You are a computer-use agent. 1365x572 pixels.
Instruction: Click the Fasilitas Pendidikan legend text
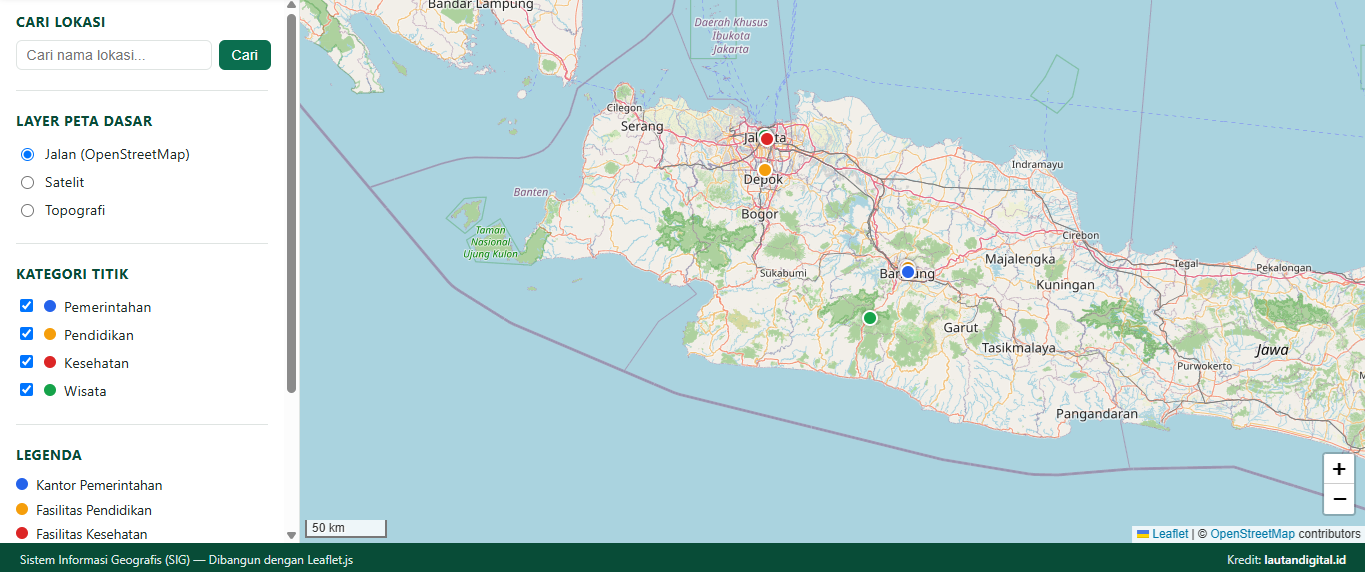(x=94, y=510)
